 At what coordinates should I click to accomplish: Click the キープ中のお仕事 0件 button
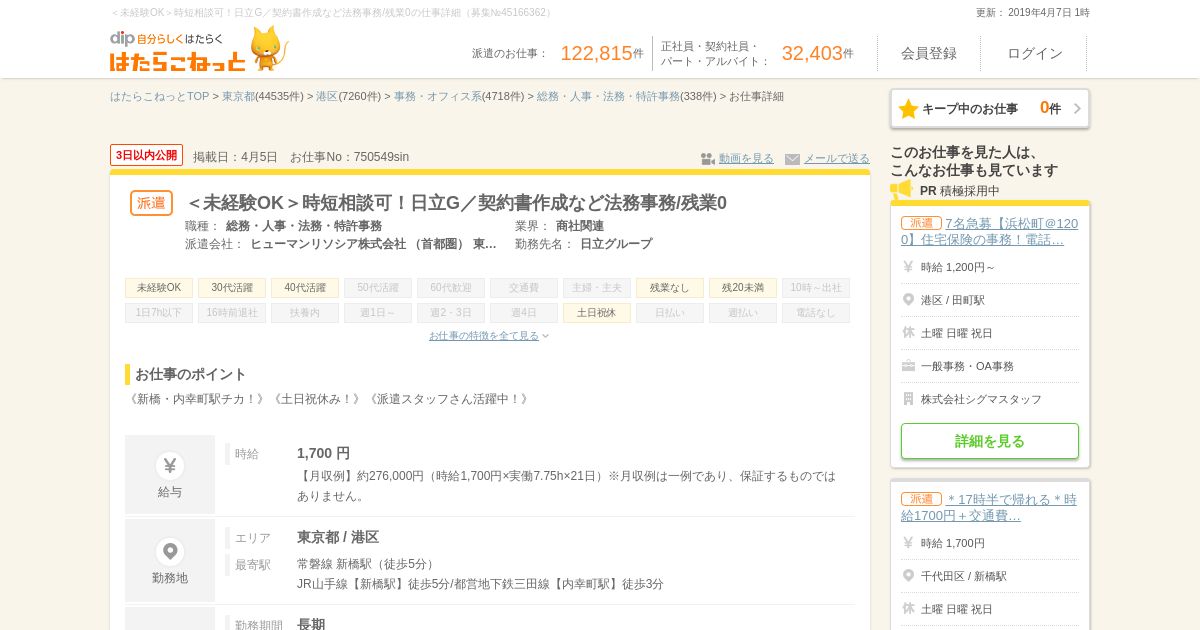tap(990, 109)
